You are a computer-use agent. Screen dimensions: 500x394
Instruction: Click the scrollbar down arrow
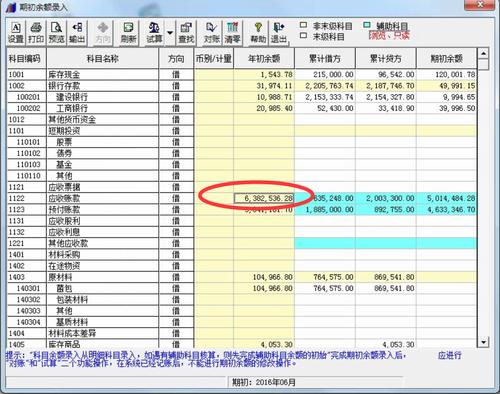click(483, 342)
